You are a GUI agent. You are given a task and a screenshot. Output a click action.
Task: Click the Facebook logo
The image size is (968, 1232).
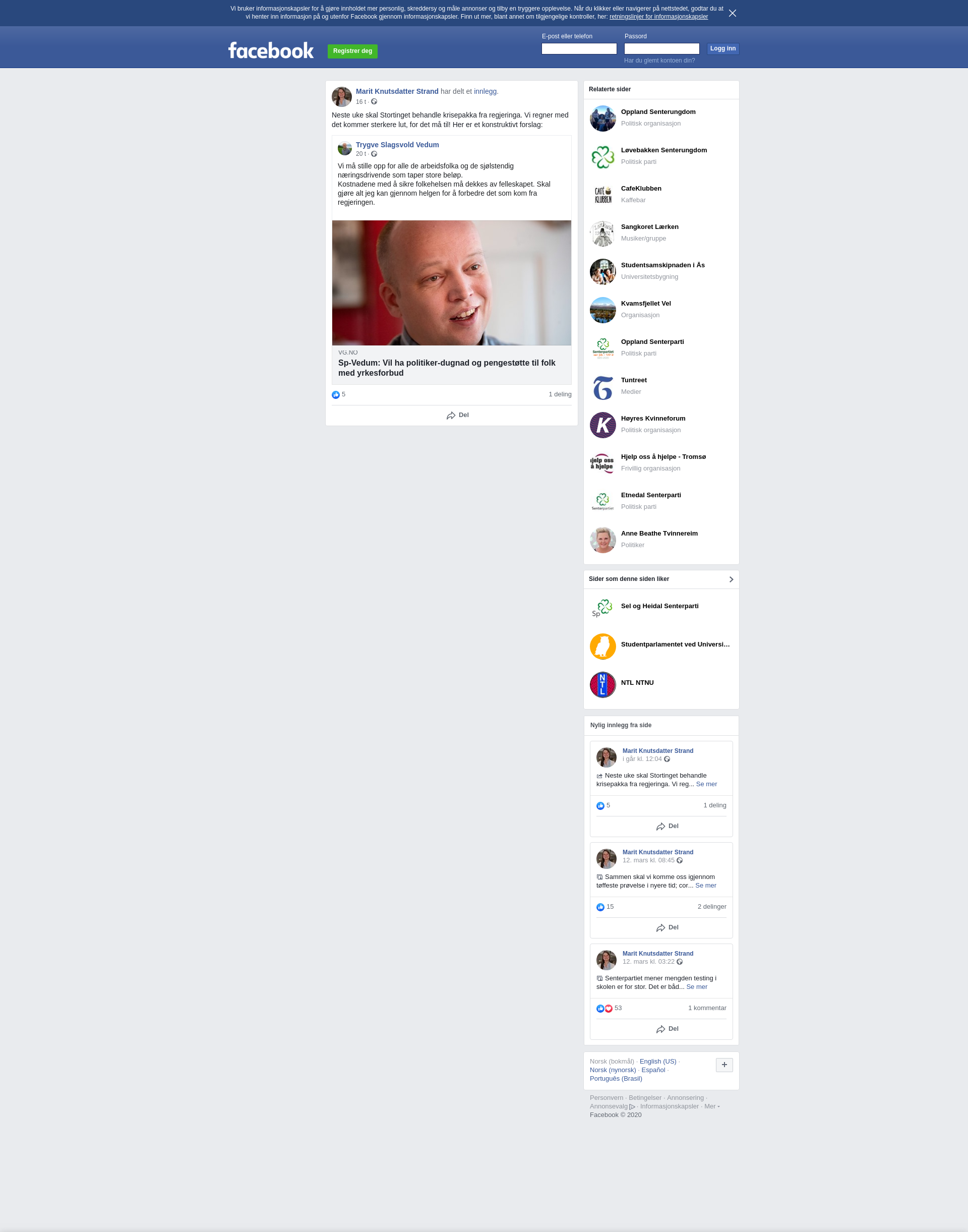tap(270, 50)
